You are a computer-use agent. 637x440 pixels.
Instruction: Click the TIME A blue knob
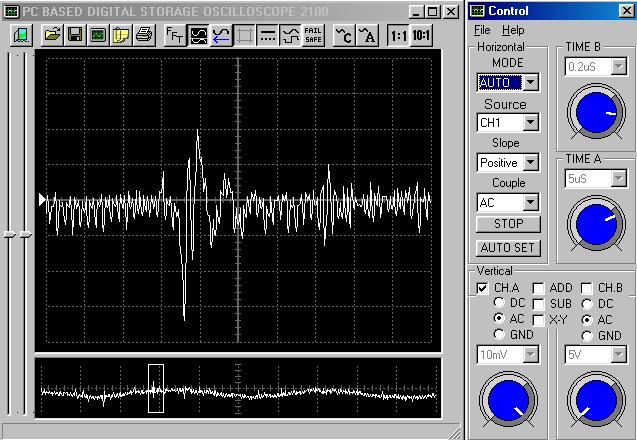point(594,224)
